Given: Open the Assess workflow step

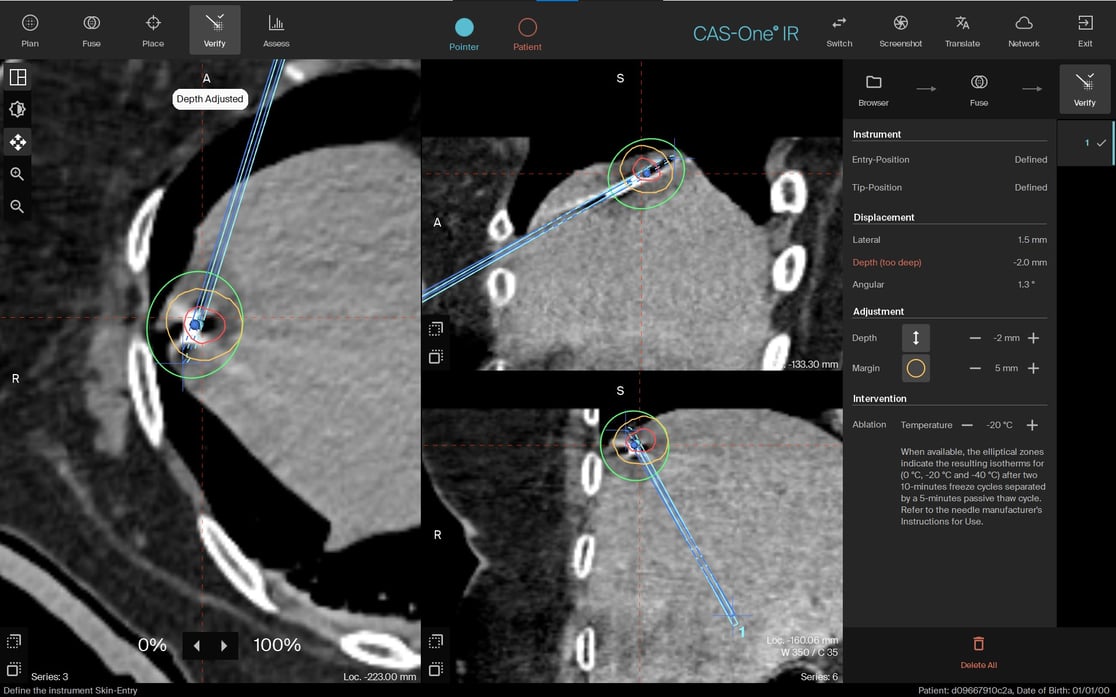Looking at the screenshot, I should click(276, 31).
